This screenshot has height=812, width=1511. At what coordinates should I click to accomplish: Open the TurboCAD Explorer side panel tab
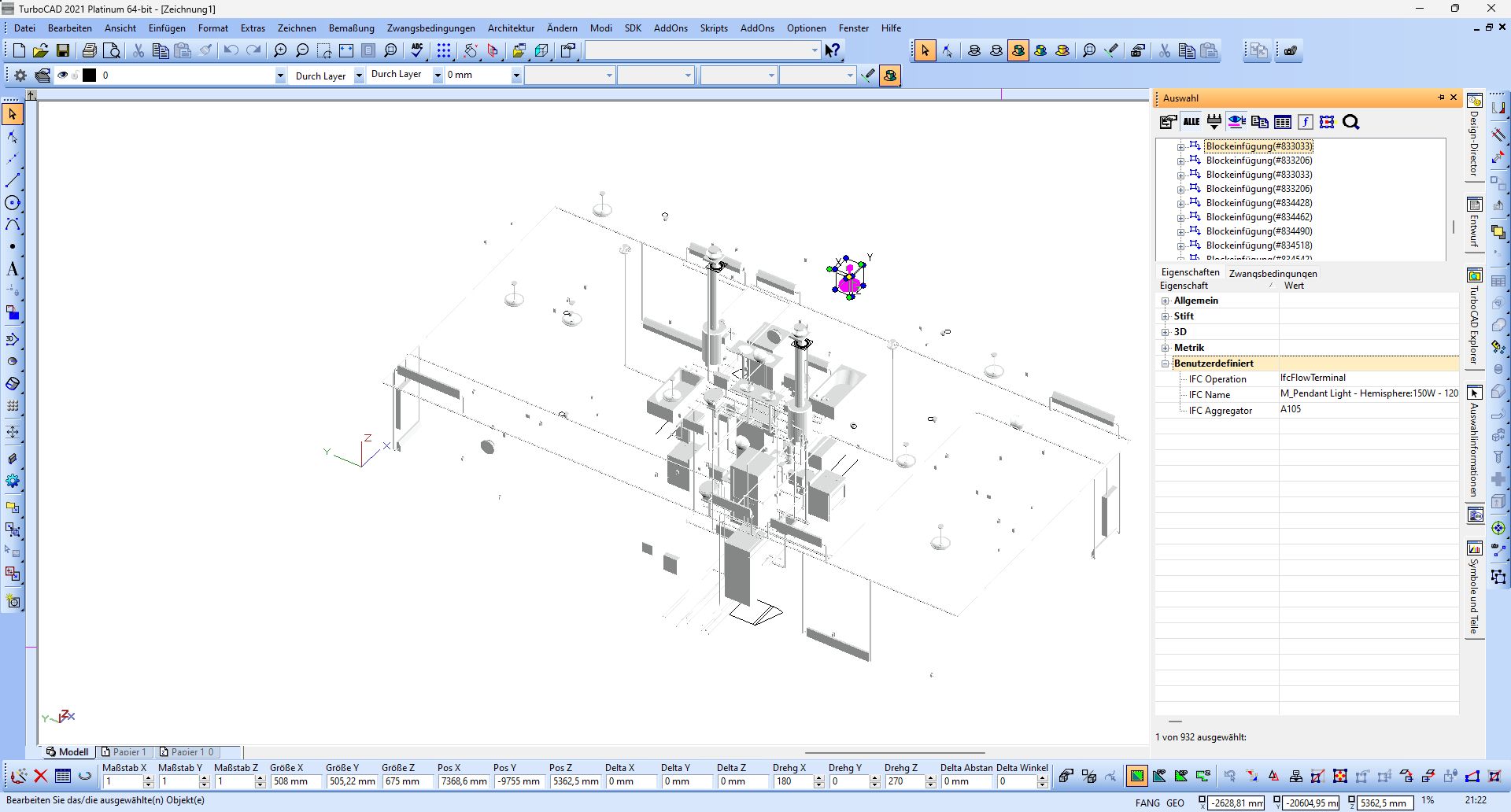[x=1475, y=316]
